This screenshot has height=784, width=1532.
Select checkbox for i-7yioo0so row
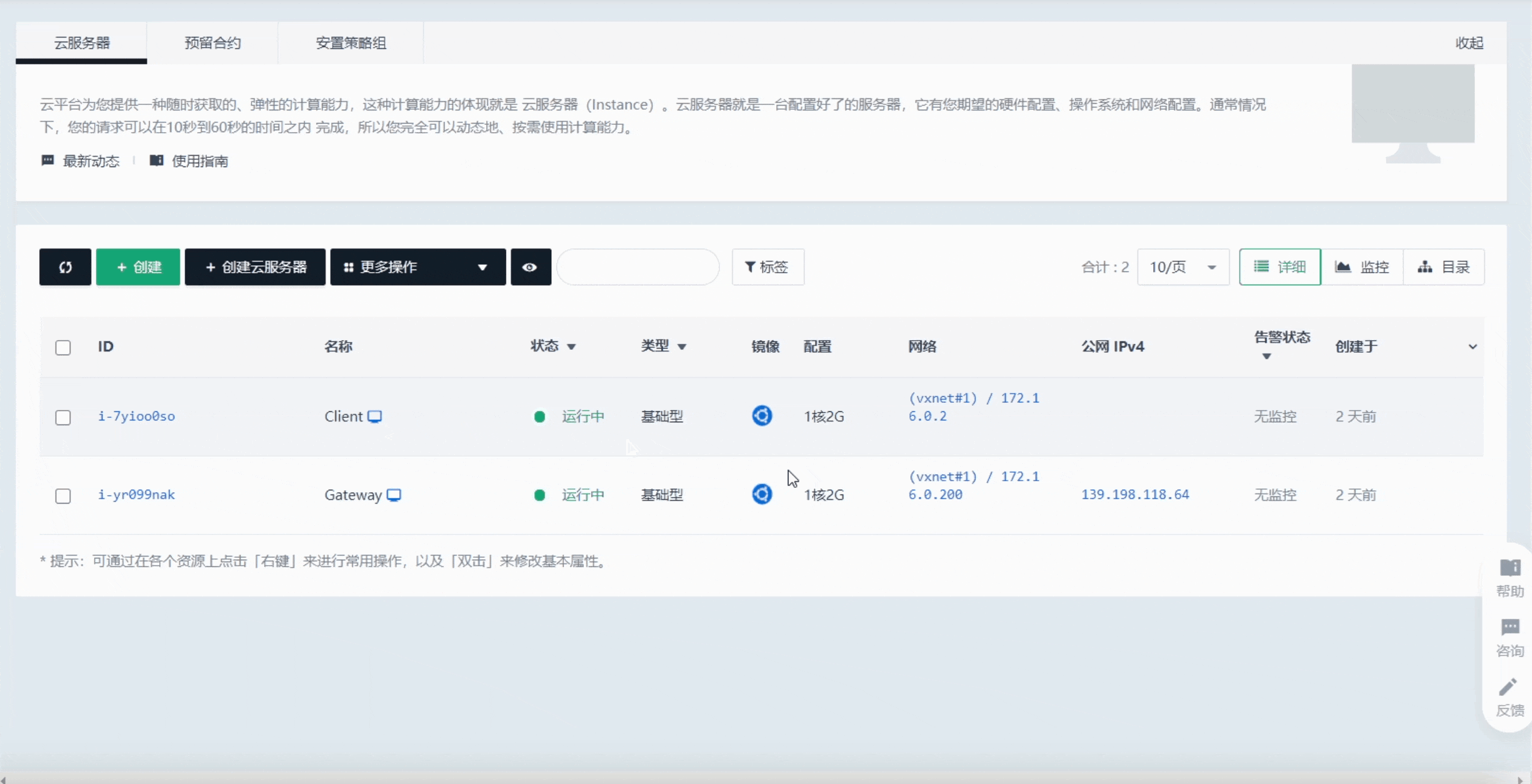63,417
